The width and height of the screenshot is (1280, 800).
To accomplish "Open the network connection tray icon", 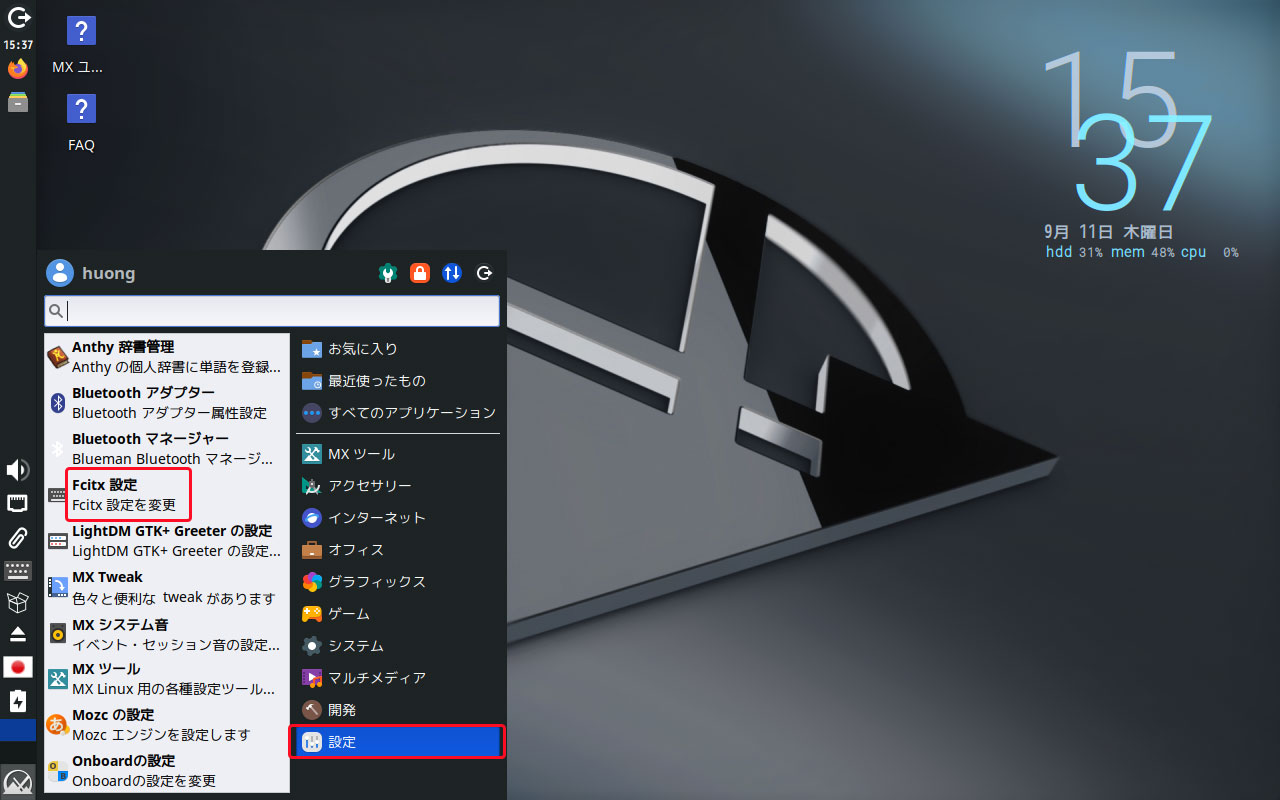I will (18, 503).
